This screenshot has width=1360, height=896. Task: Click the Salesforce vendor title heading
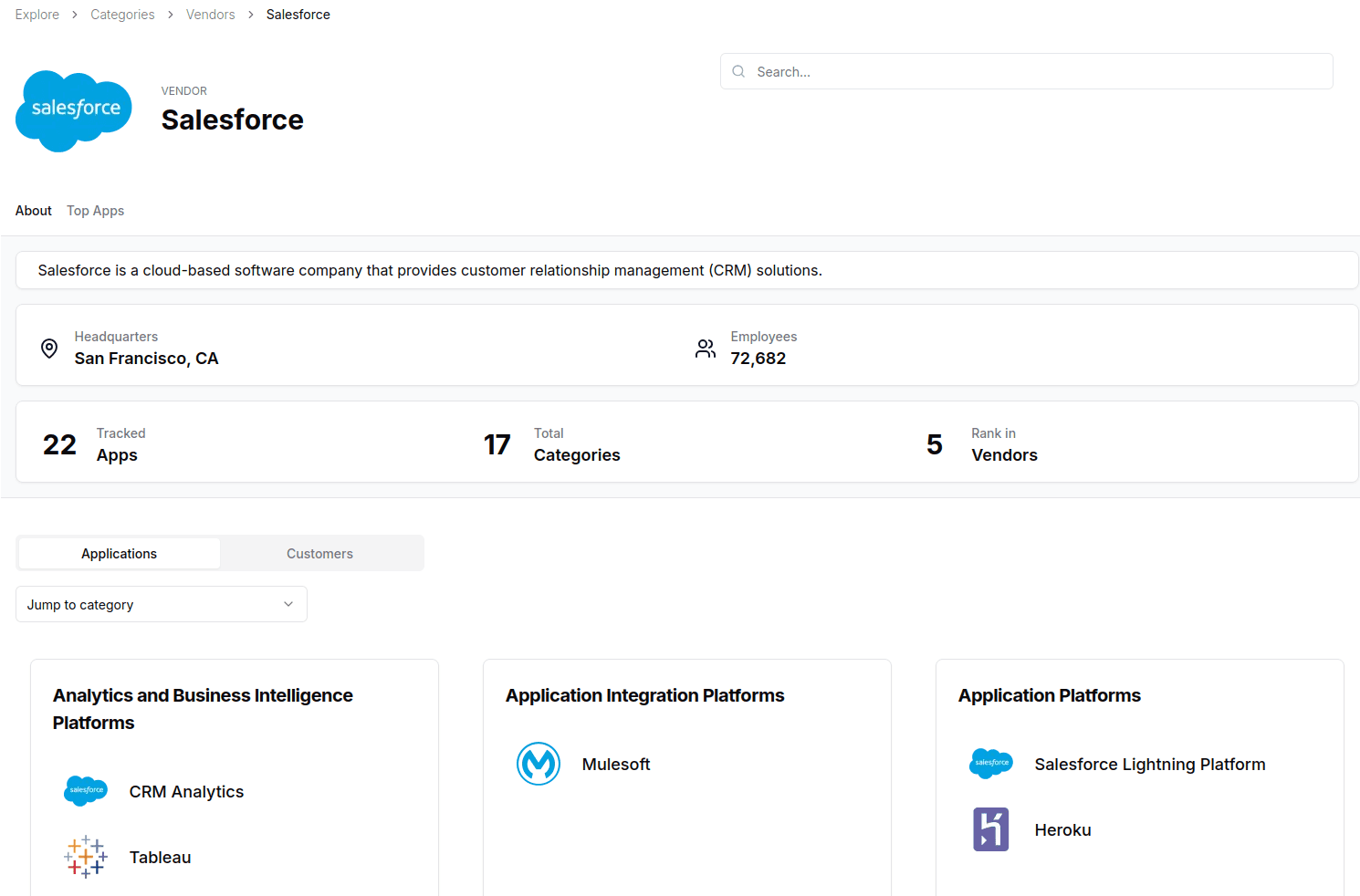tap(233, 120)
